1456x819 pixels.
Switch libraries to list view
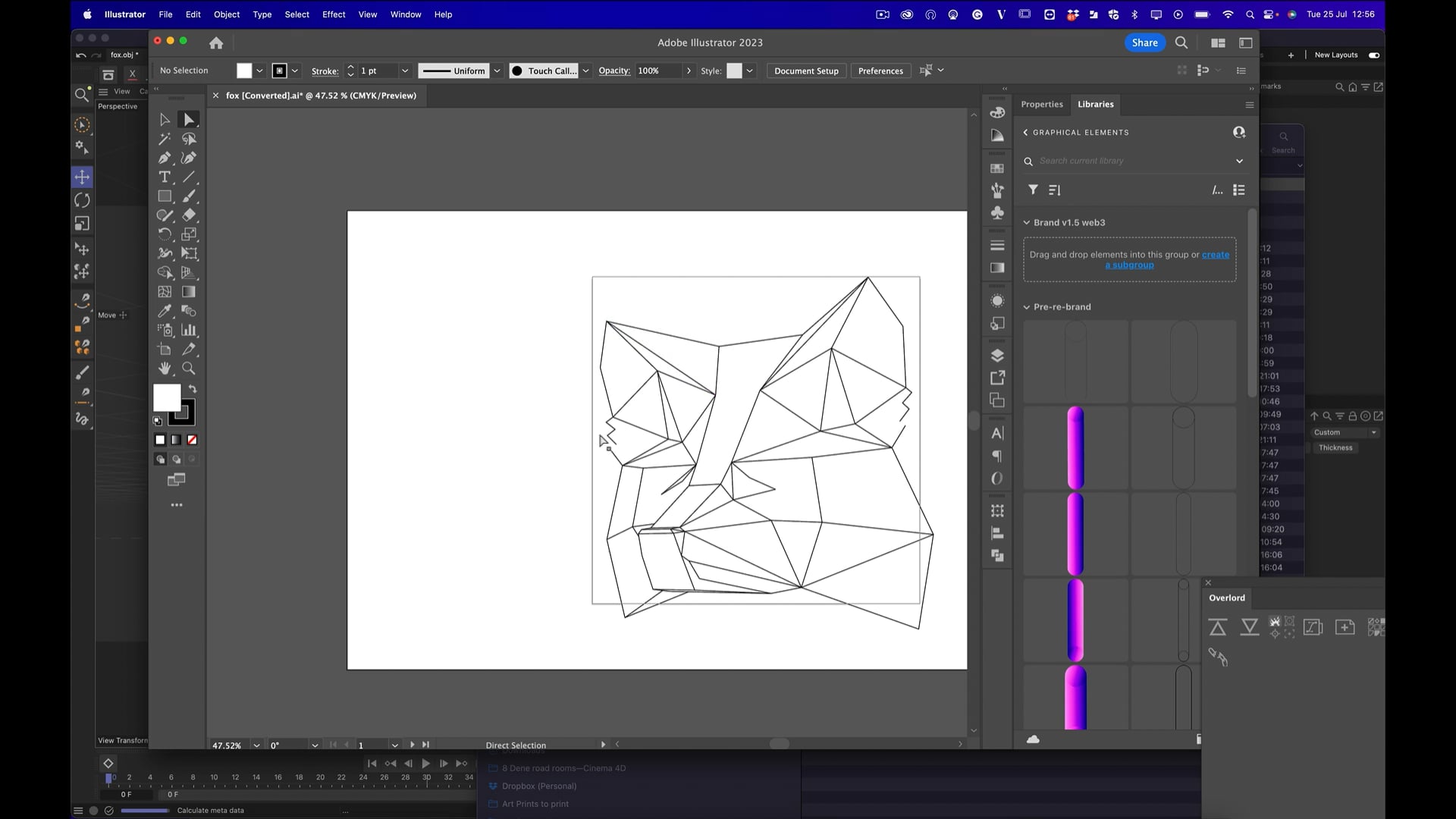[x=1239, y=190]
